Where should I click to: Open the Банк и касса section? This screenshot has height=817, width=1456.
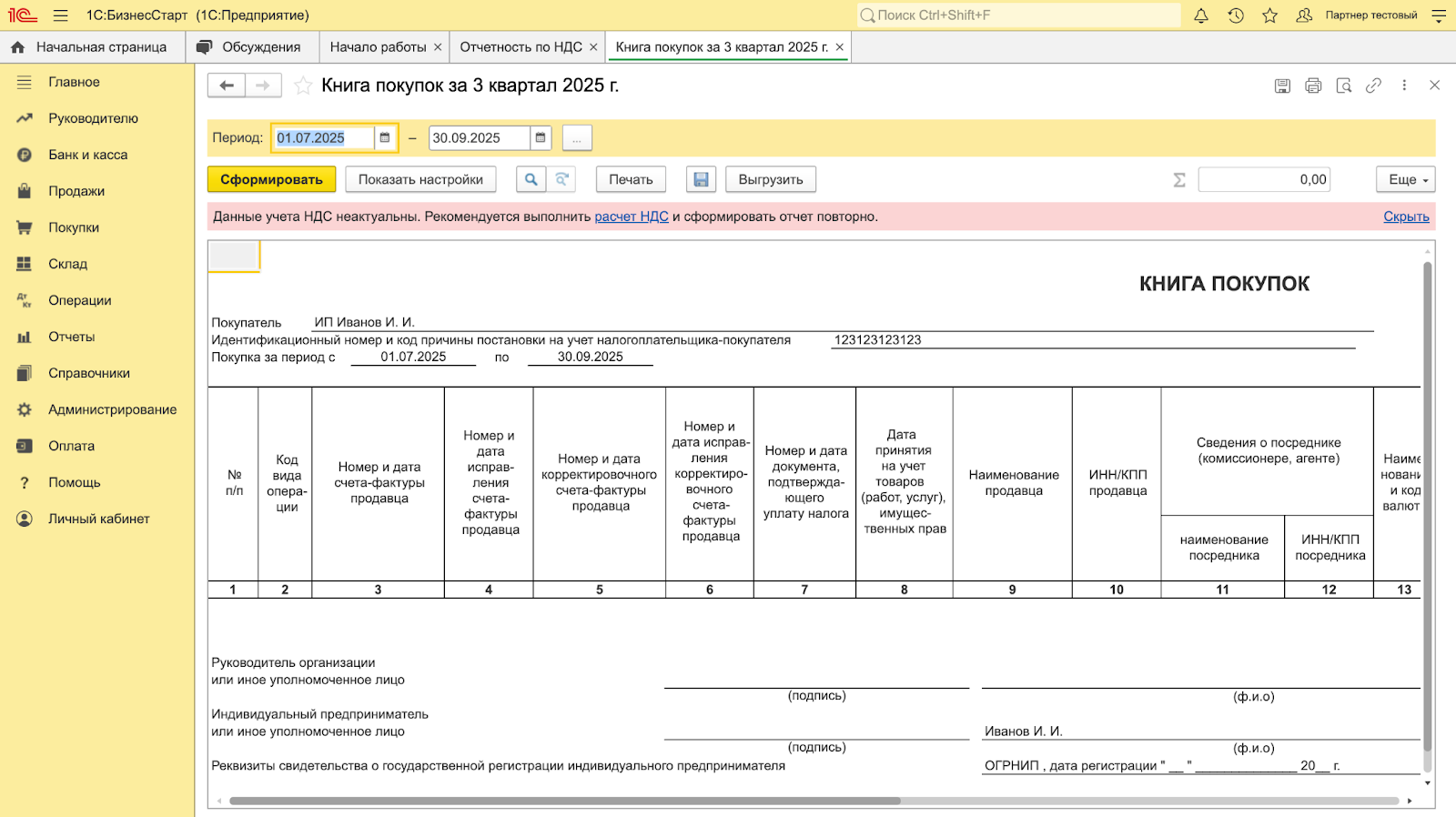point(87,155)
